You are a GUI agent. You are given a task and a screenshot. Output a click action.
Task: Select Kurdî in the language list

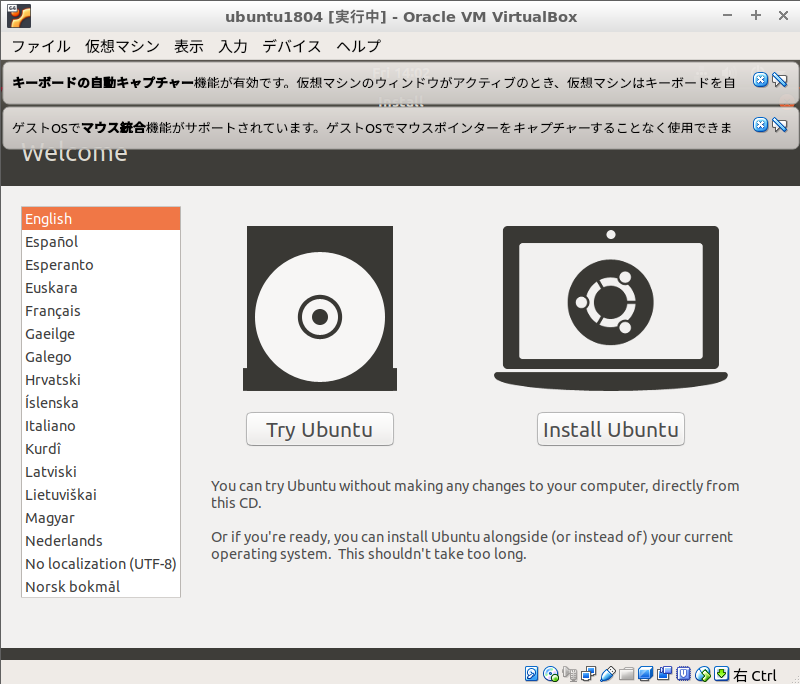tap(101, 448)
